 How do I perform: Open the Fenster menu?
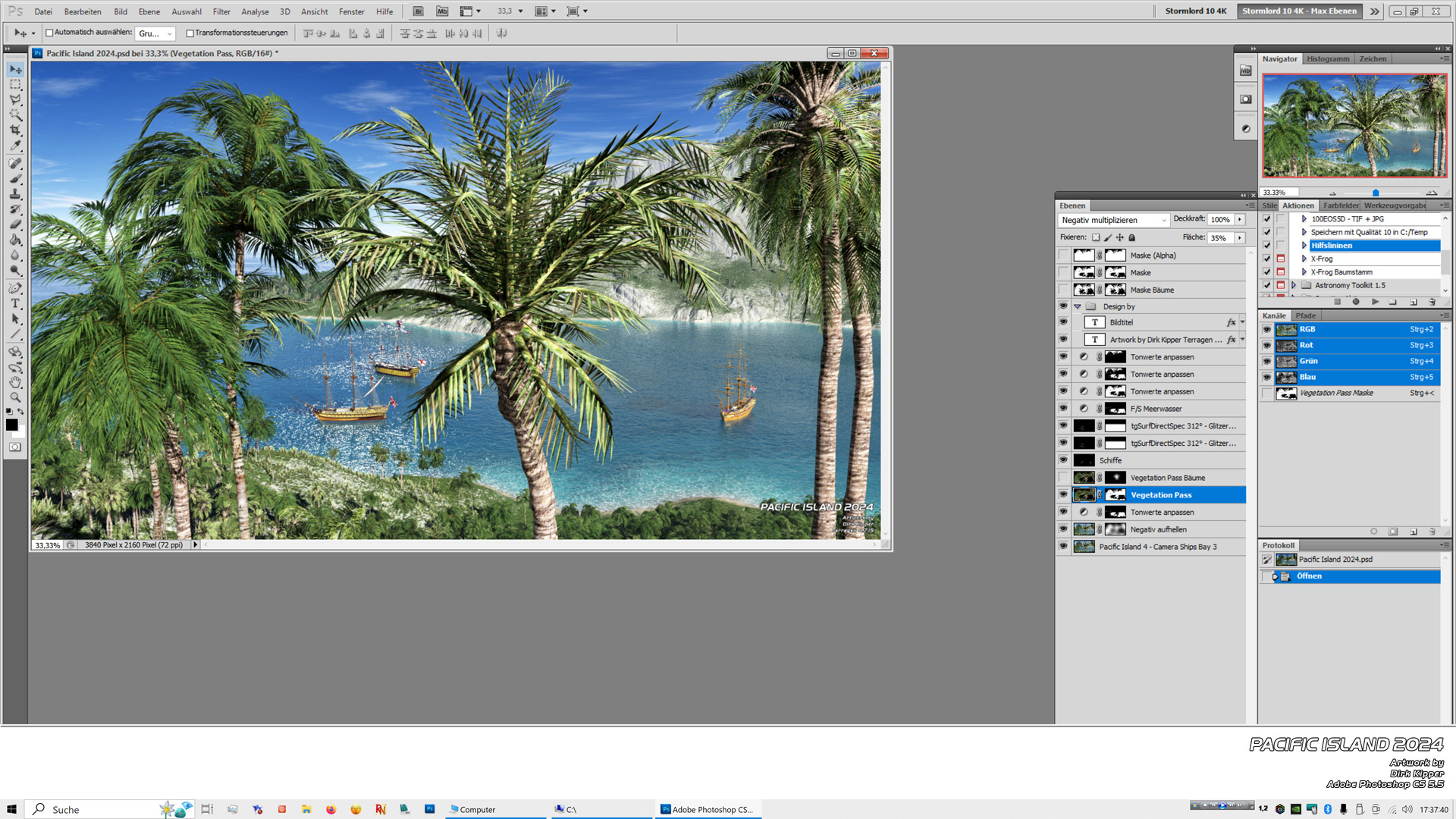(351, 11)
